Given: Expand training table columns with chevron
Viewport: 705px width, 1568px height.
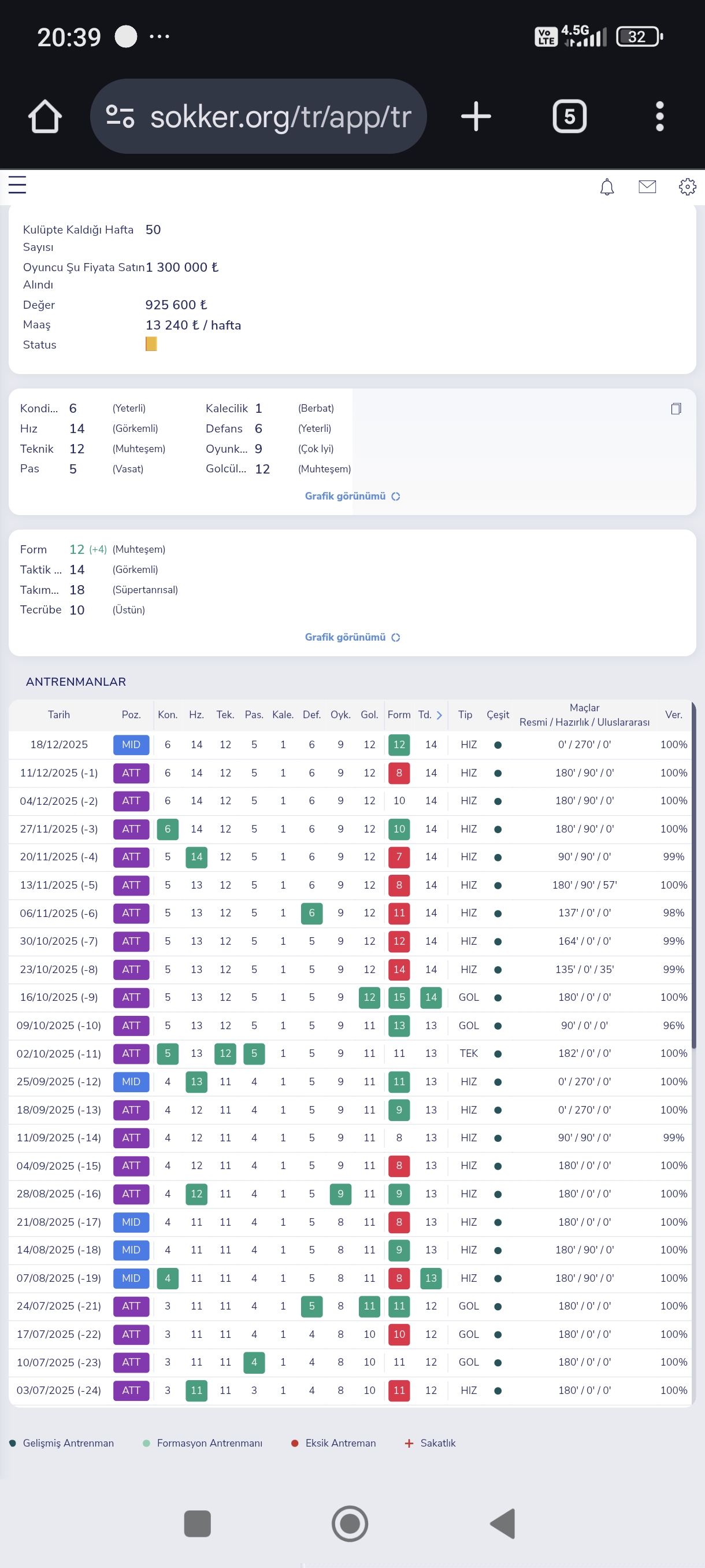Looking at the screenshot, I should (x=439, y=715).
